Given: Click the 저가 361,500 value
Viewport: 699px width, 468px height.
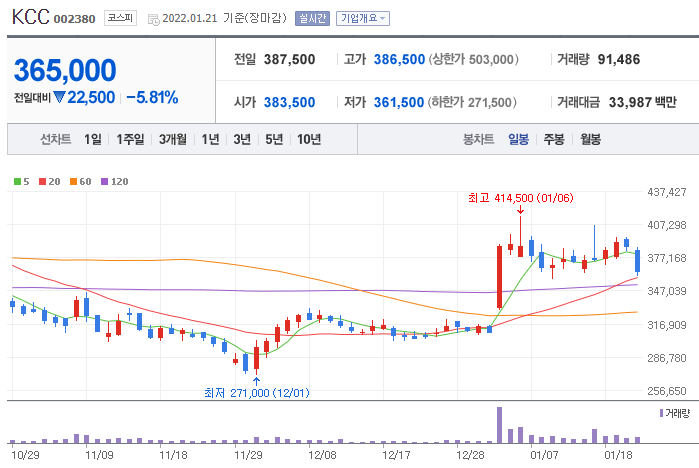Looking at the screenshot, I should click(x=399, y=103).
